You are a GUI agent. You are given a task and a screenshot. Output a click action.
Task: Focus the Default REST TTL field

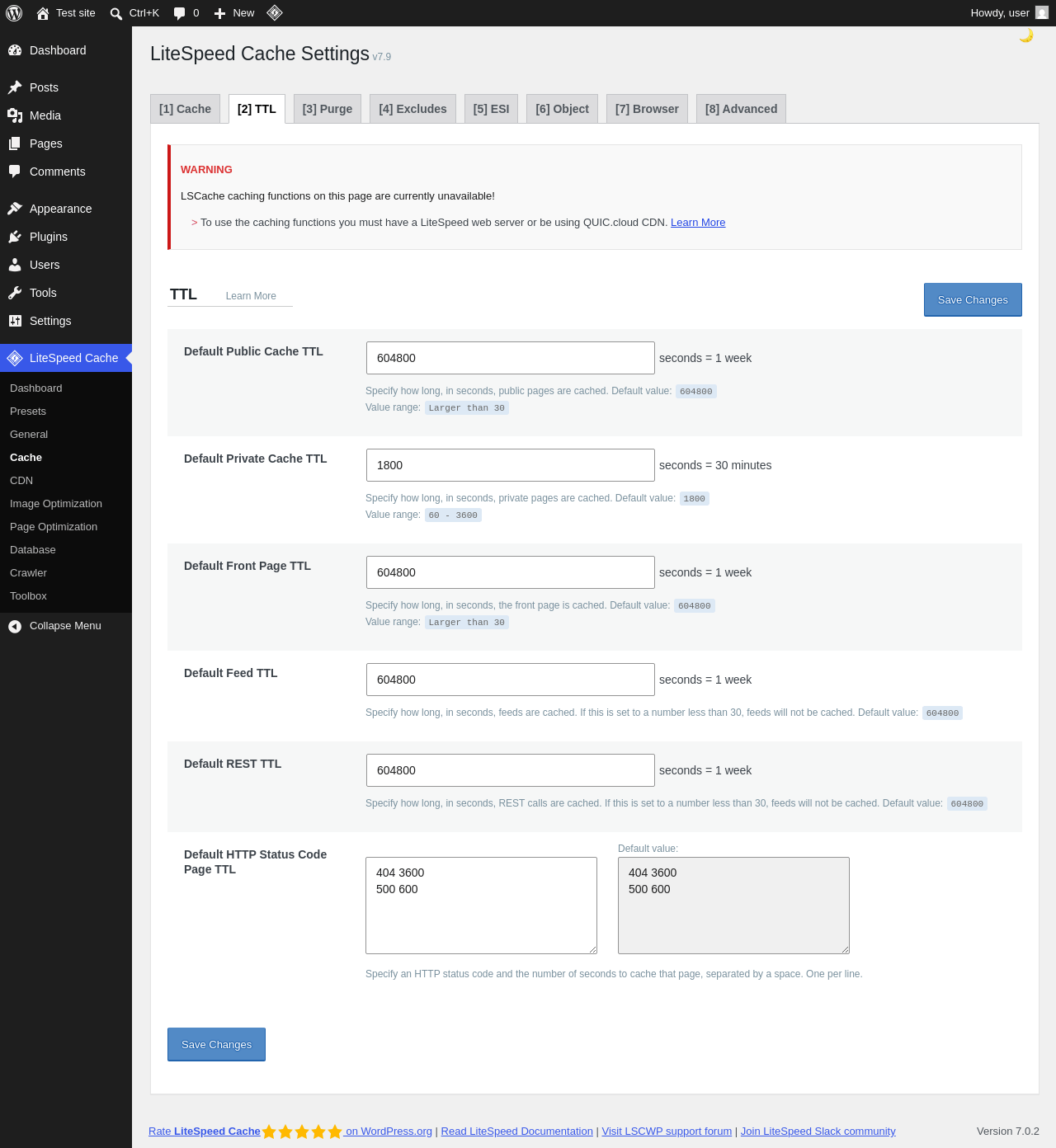(511, 770)
